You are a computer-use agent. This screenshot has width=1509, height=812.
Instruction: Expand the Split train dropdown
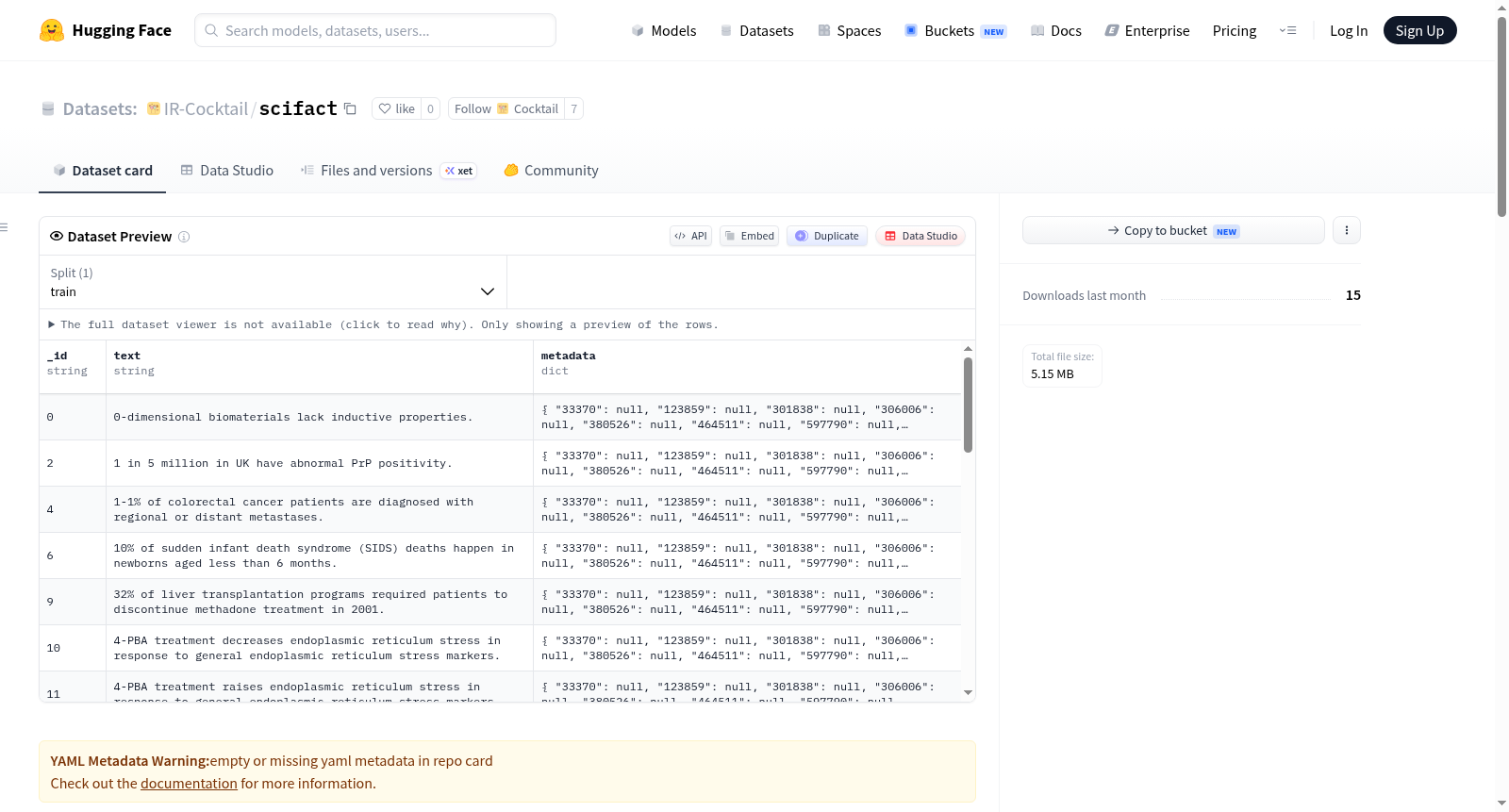pos(273,282)
